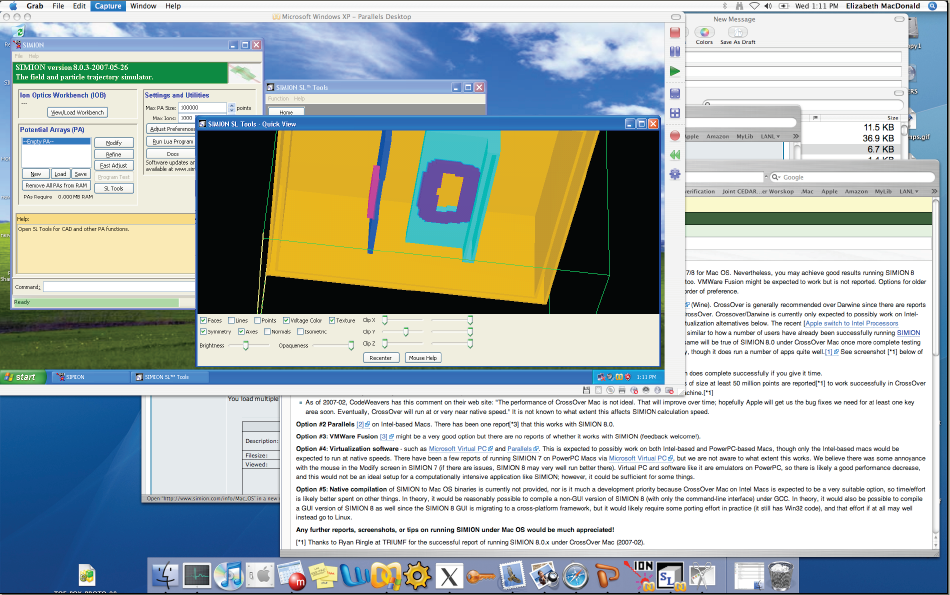The width and height of the screenshot is (950, 595).
Task: Launch Safari compass icon in Dock
Action: pos(576,576)
